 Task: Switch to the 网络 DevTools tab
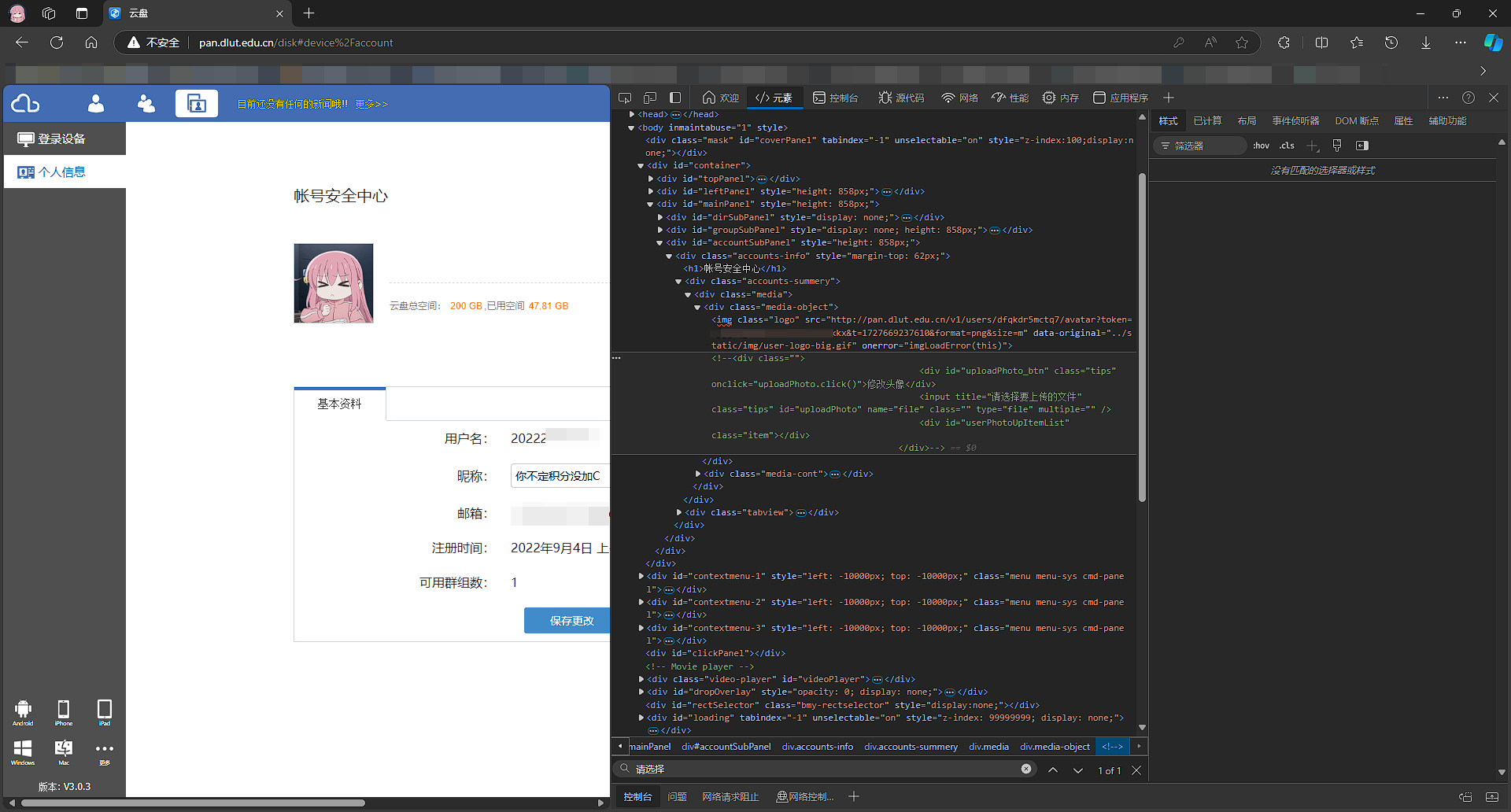click(x=959, y=98)
